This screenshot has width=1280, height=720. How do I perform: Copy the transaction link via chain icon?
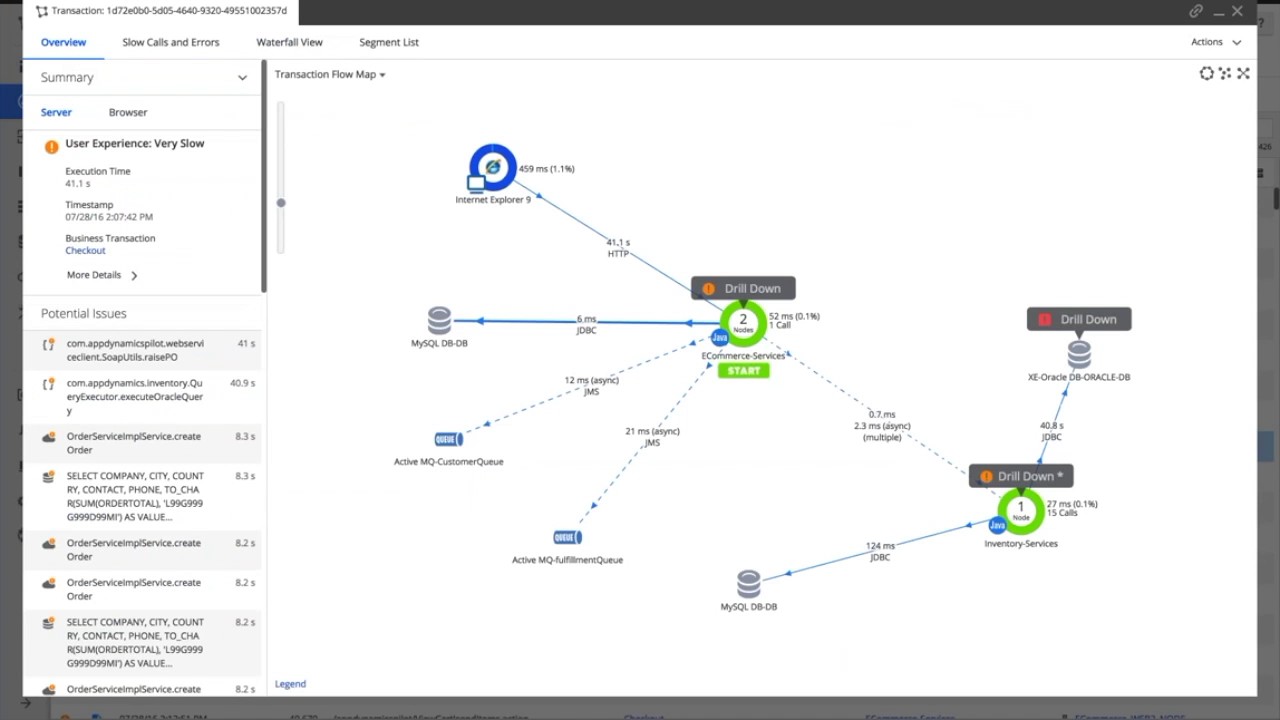coord(1196,11)
